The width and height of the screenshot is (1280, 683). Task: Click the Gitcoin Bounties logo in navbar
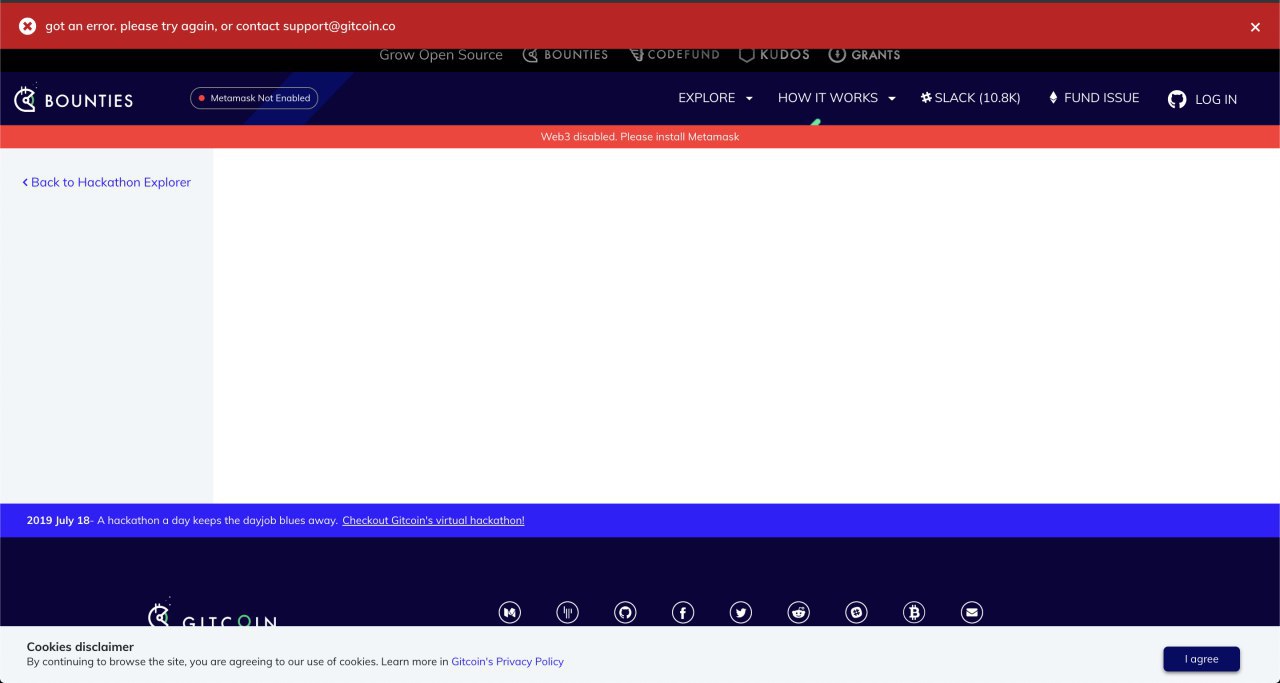coord(74,99)
